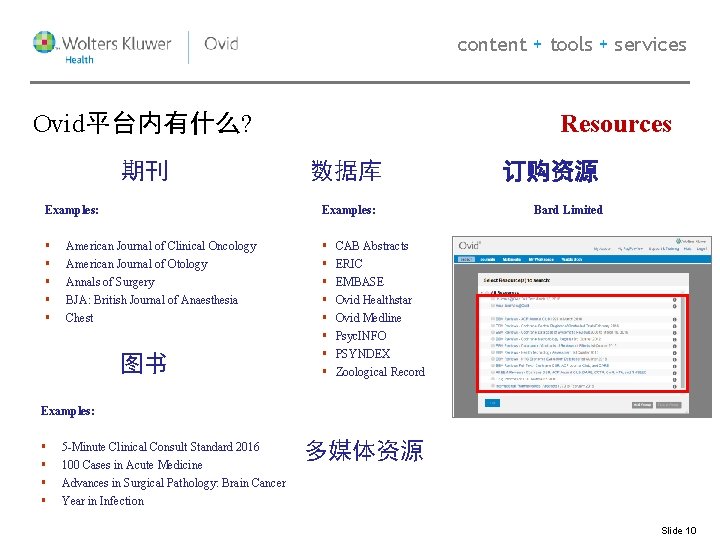
Task: Click 'Examples:' label under 数据库
Action: point(349,210)
